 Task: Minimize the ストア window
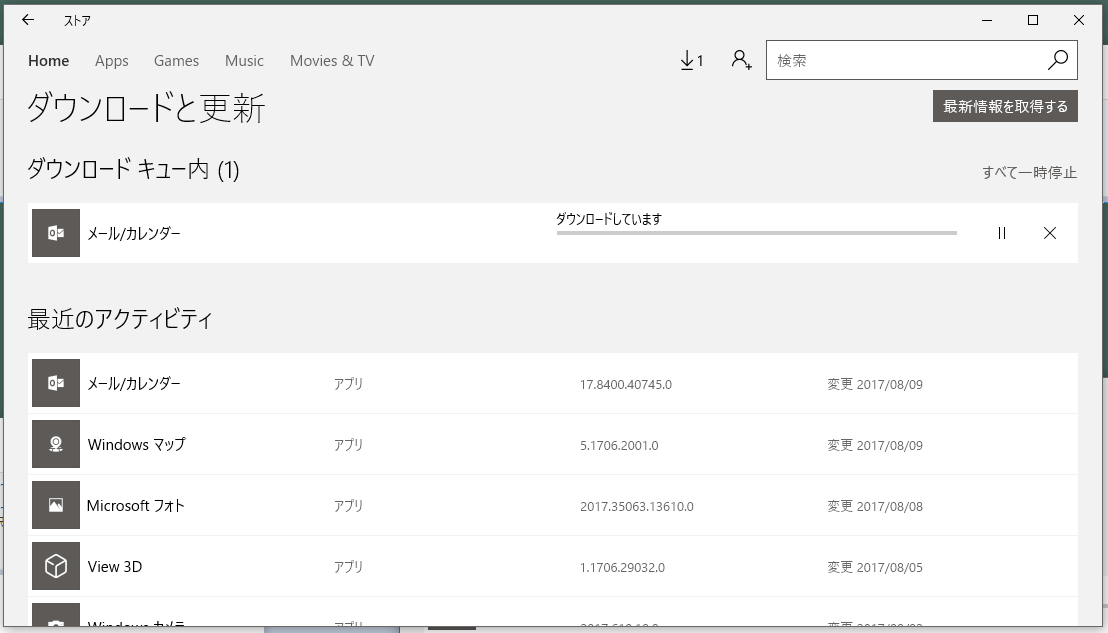click(987, 20)
